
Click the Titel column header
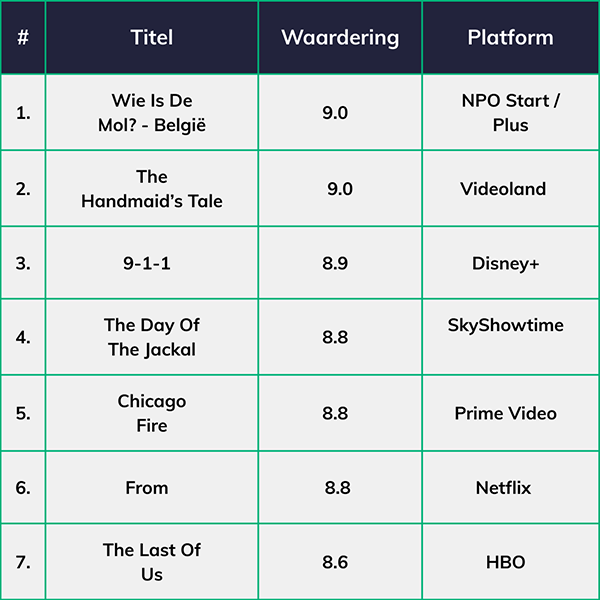[152, 38]
